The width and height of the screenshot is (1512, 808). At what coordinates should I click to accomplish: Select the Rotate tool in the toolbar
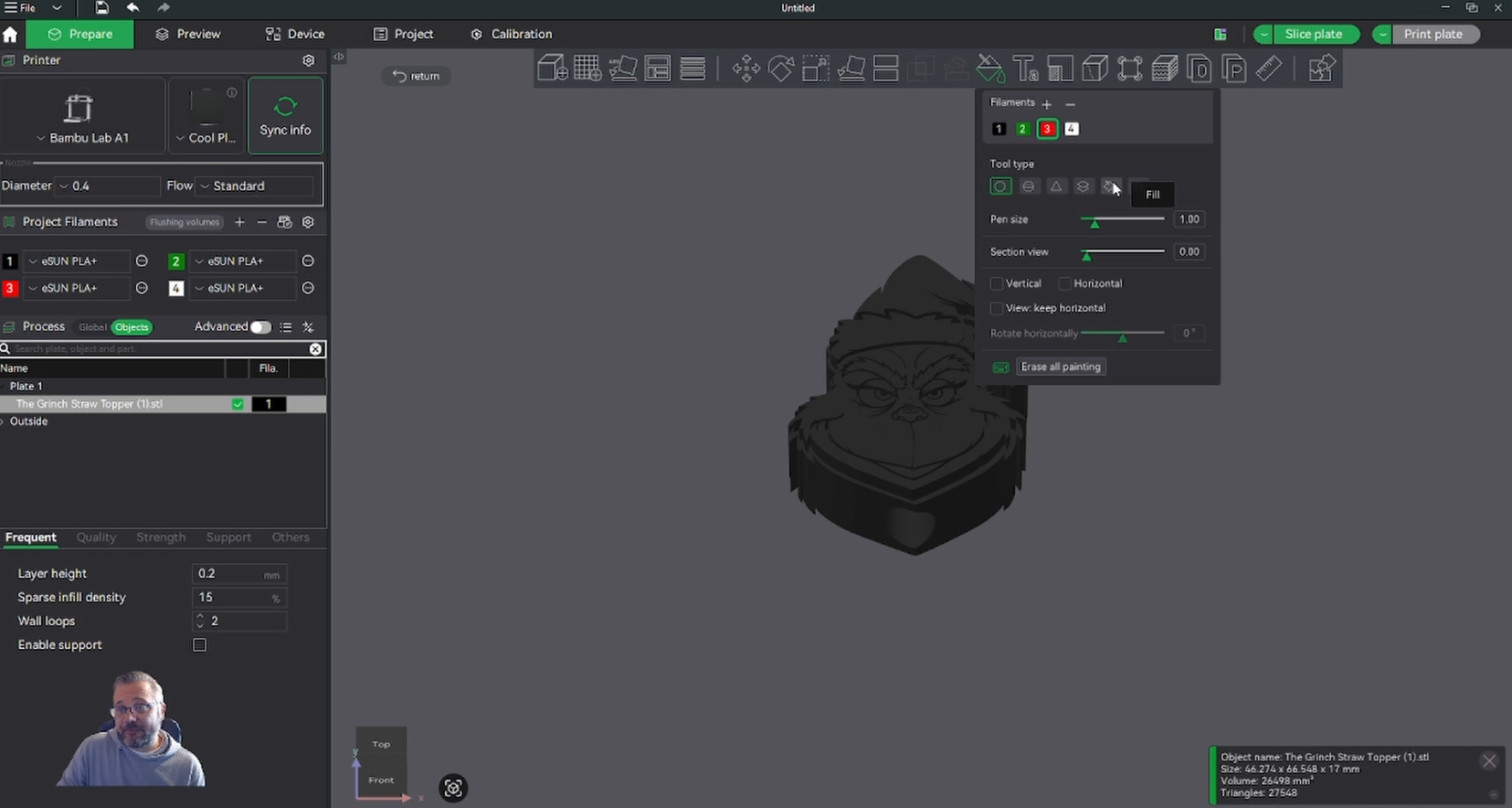(x=780, y=69)
